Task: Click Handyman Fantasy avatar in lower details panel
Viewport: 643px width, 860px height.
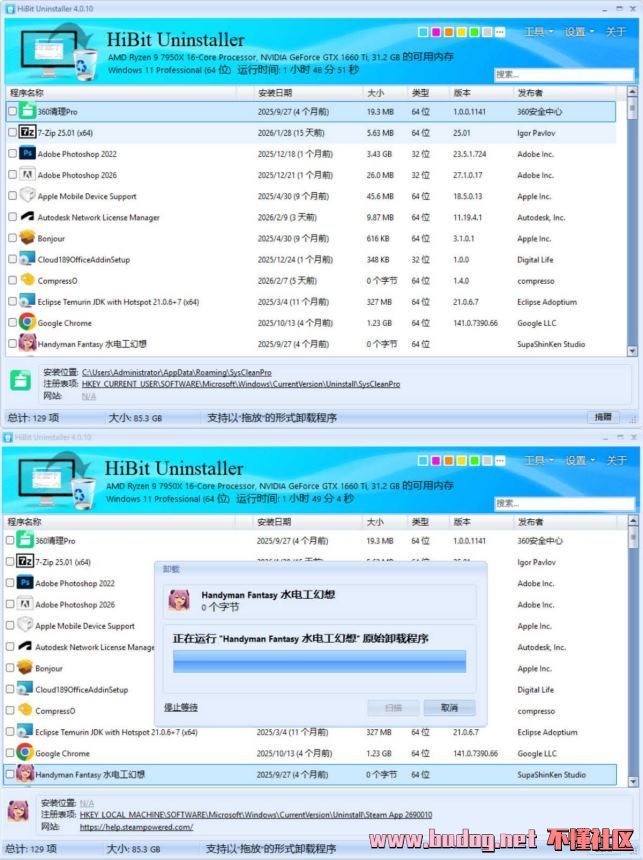Action: tap(18, 811)
